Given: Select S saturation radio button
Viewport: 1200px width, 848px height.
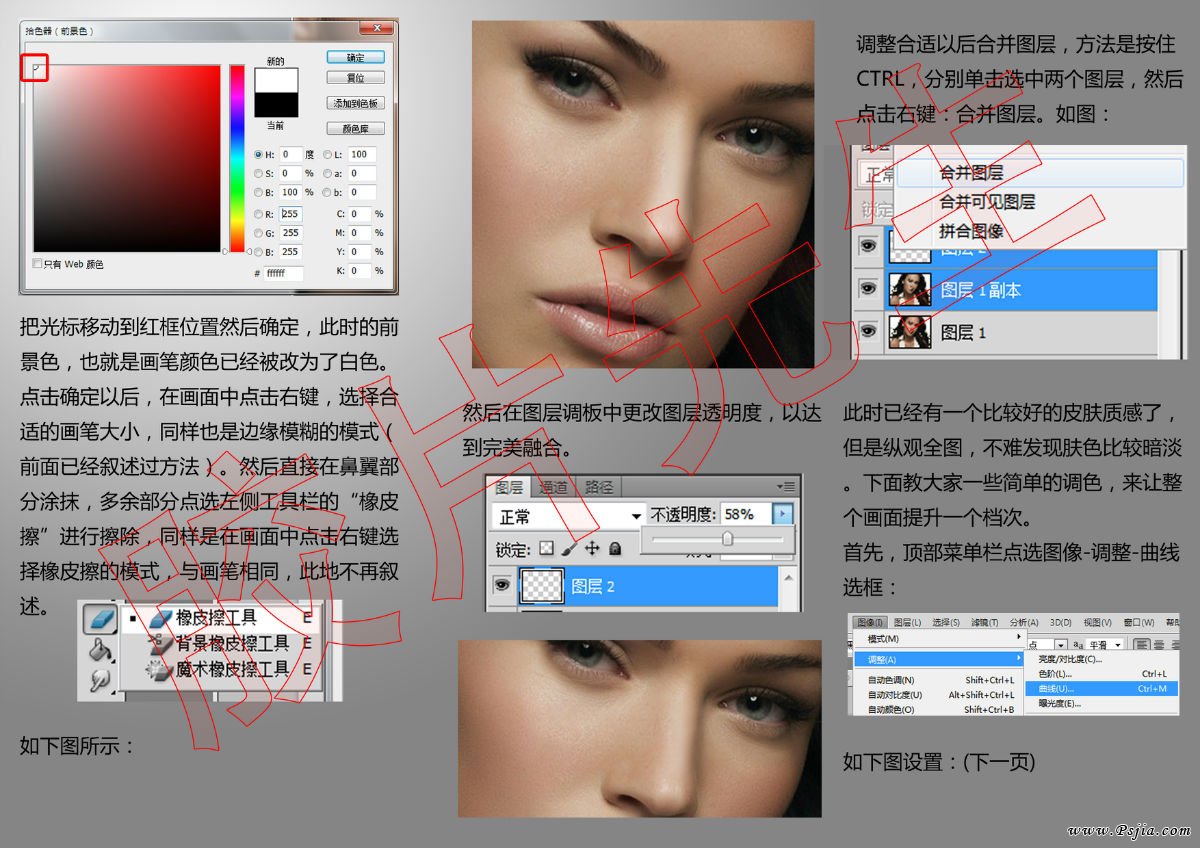Looking at the screenshot, I should [x=259, y=173].
